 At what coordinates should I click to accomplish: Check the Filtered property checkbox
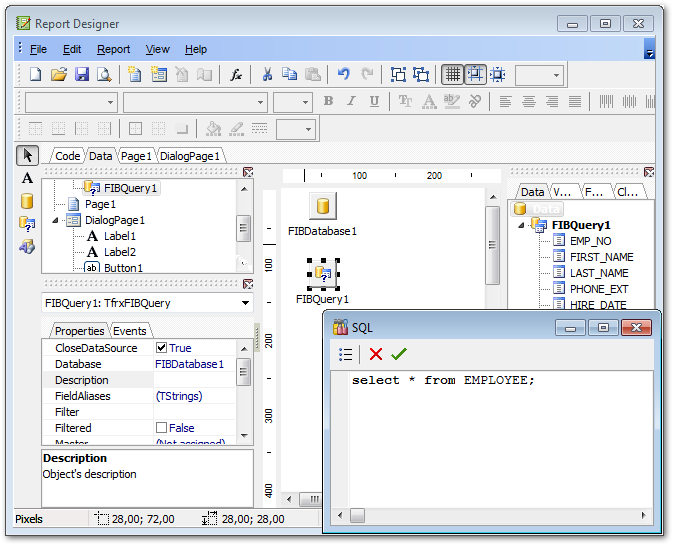pyautogui.click(x=161, y=428)
